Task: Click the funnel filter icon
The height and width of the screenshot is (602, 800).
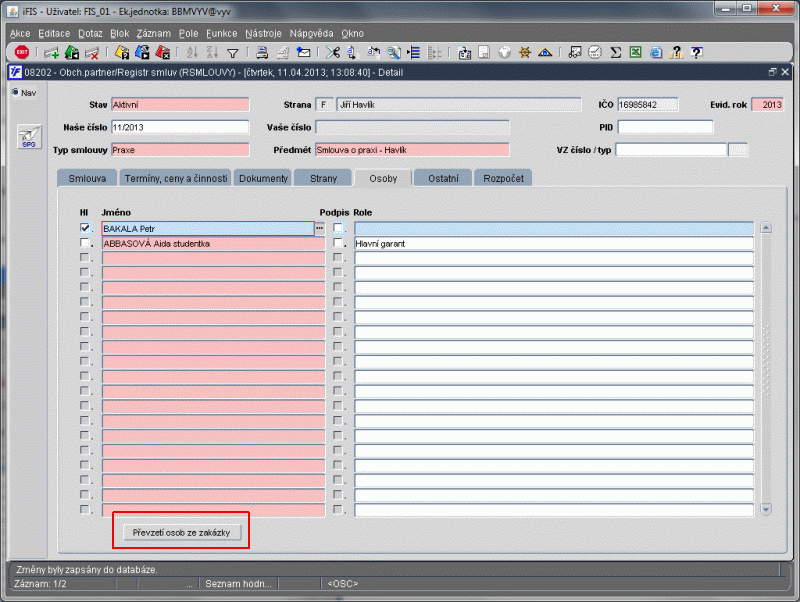Action: pyautogui.click(x=233, y=53)
